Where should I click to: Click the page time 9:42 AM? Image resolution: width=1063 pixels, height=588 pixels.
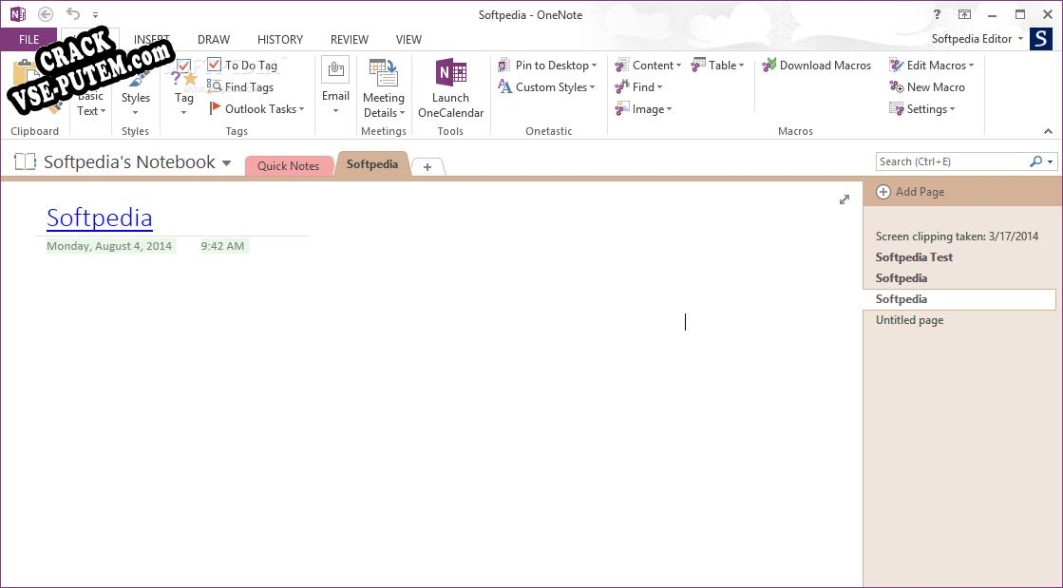pos(222,246)
